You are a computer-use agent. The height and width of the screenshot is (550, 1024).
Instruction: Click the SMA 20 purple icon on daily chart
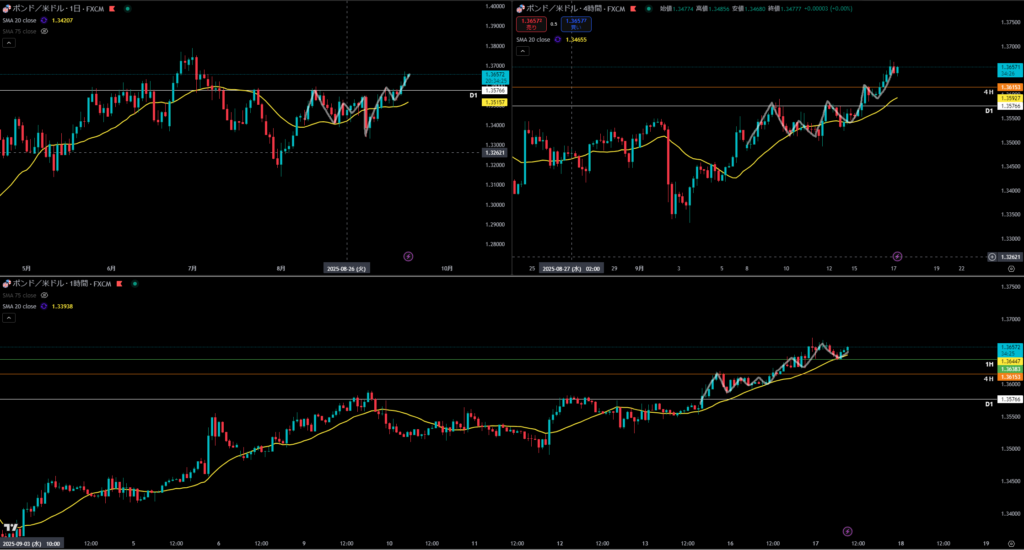[43, 19]
